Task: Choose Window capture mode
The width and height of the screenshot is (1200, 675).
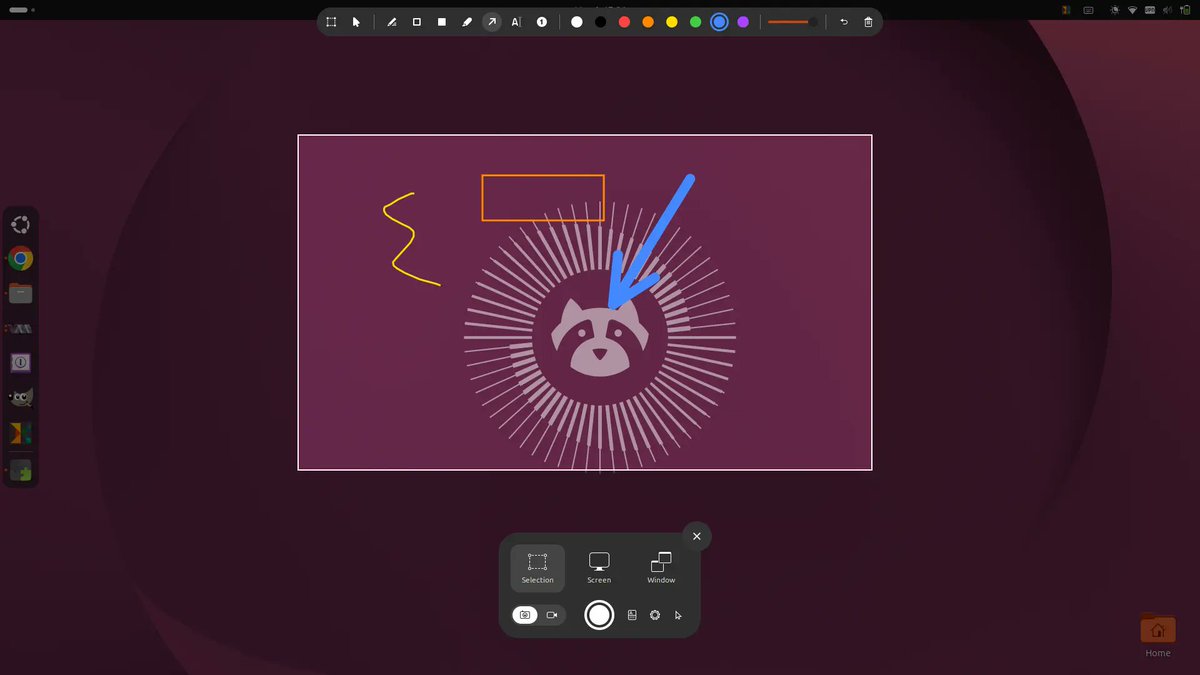Action: [661, 568]
